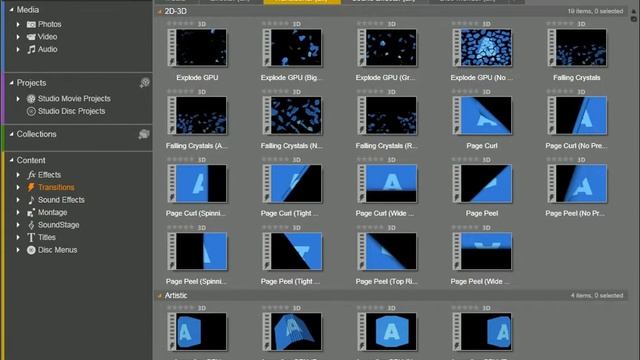Select the Page Peel (Spinni... thumbnail
640x360 pixels.
(x=197, y=251)
